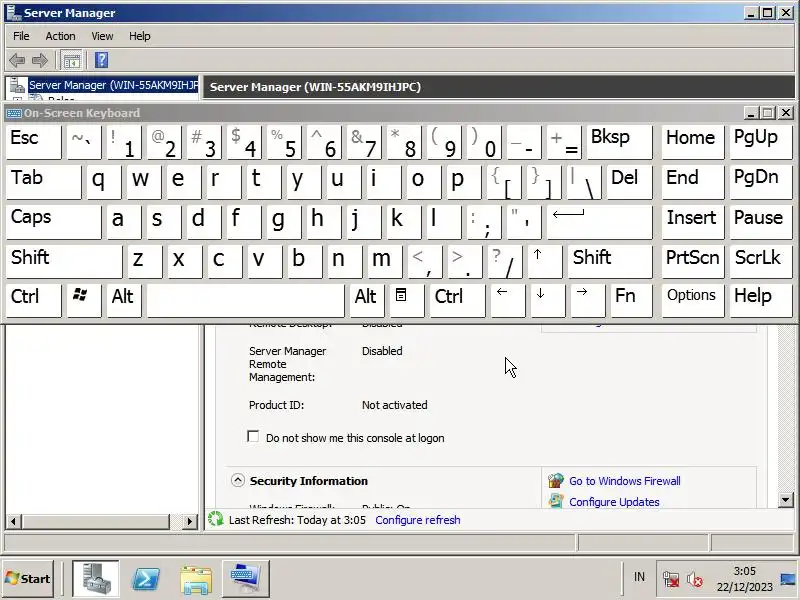
Task: Click the network disconnected tray icon
Action: coord(671,579)
